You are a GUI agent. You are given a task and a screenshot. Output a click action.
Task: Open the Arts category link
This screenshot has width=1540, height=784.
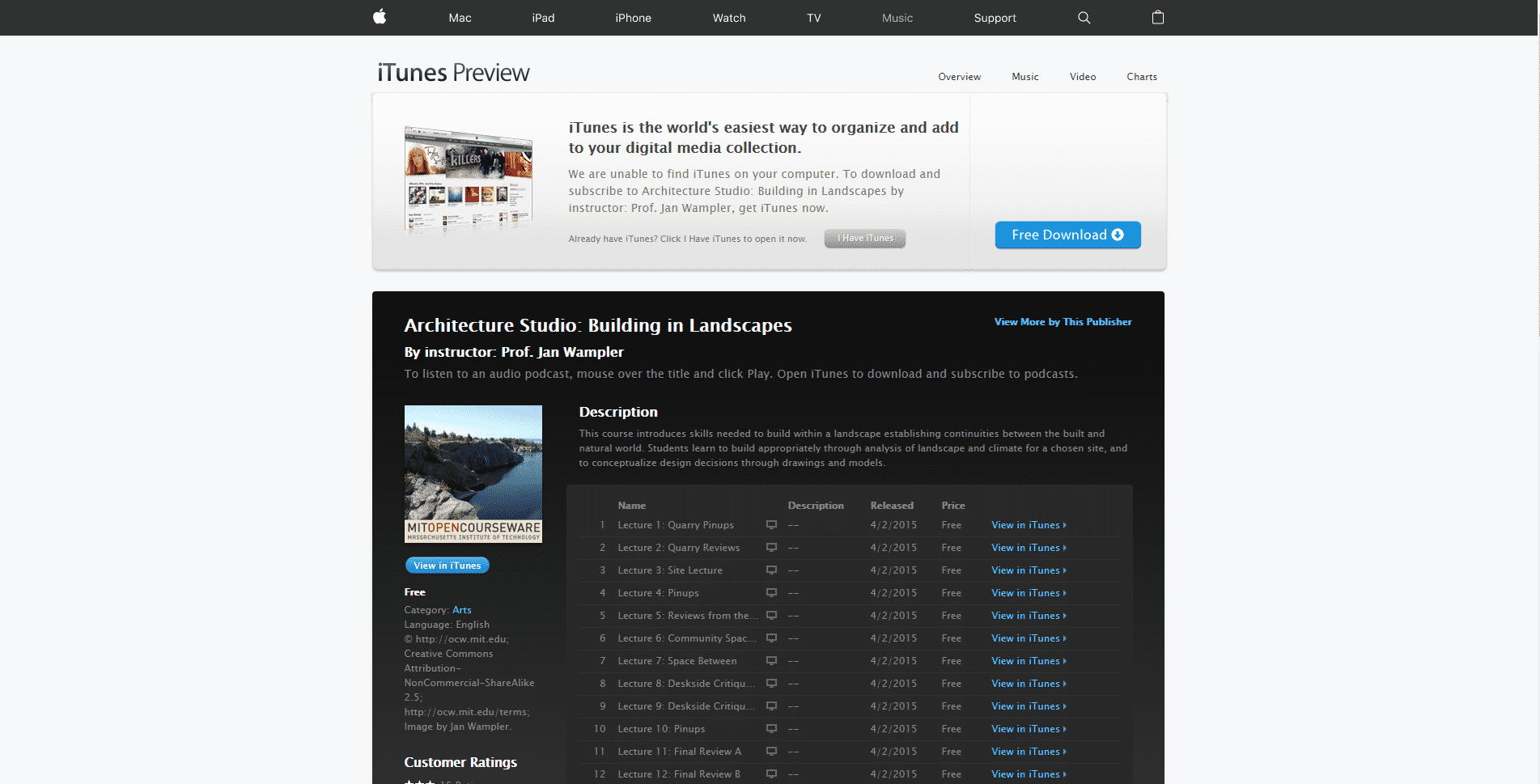pos(461,610)
